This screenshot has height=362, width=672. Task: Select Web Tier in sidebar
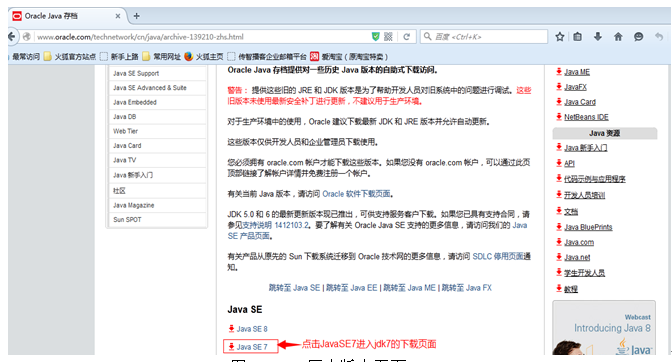pyautogui.click(x=125, y=131)
